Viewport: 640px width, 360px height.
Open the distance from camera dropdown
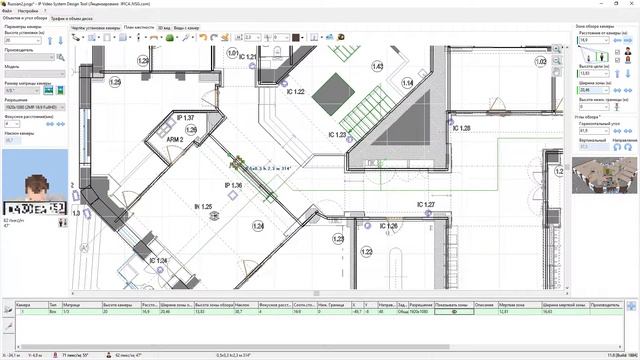tap(606, 40)
